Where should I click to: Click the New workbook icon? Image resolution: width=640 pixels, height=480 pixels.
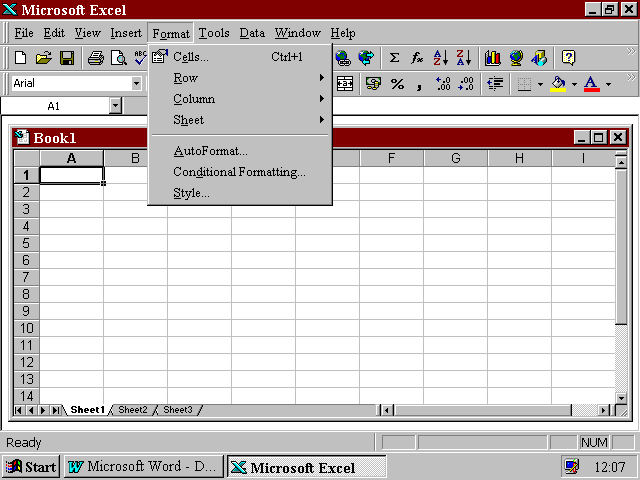click(x=20, y=58)
